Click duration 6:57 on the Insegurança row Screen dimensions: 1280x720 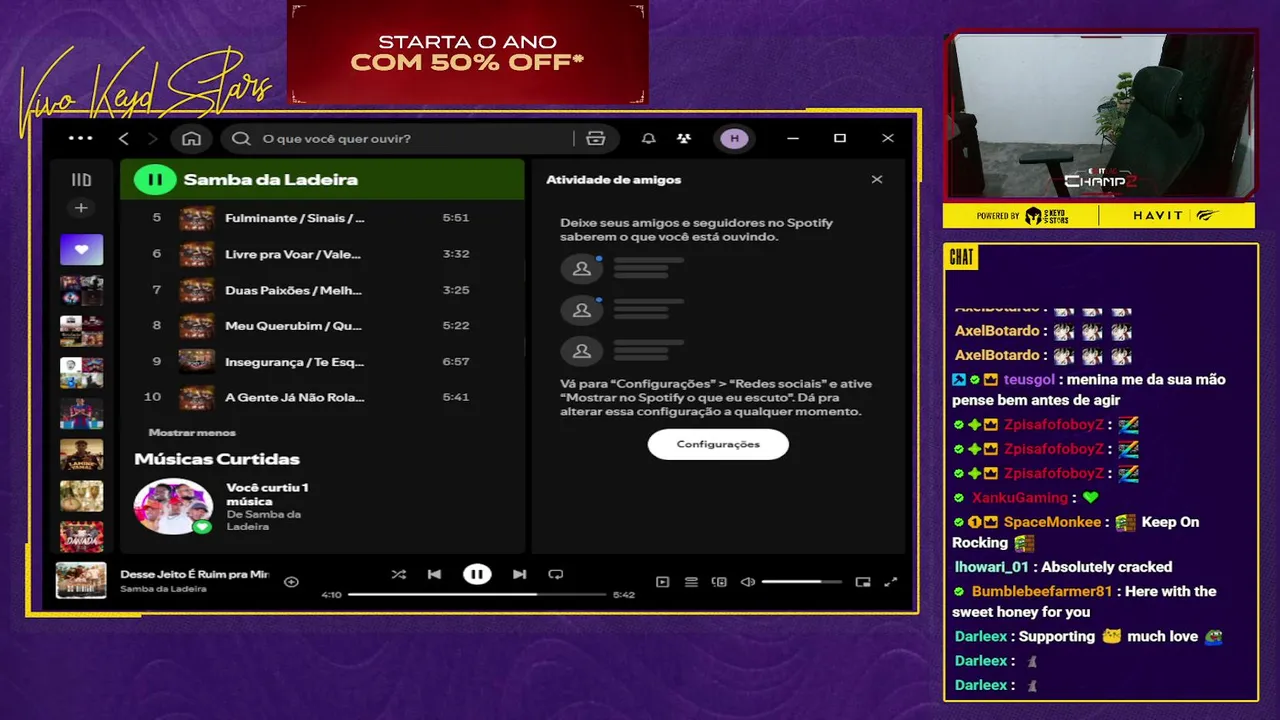pyautogui.click(x=456, y=362)
